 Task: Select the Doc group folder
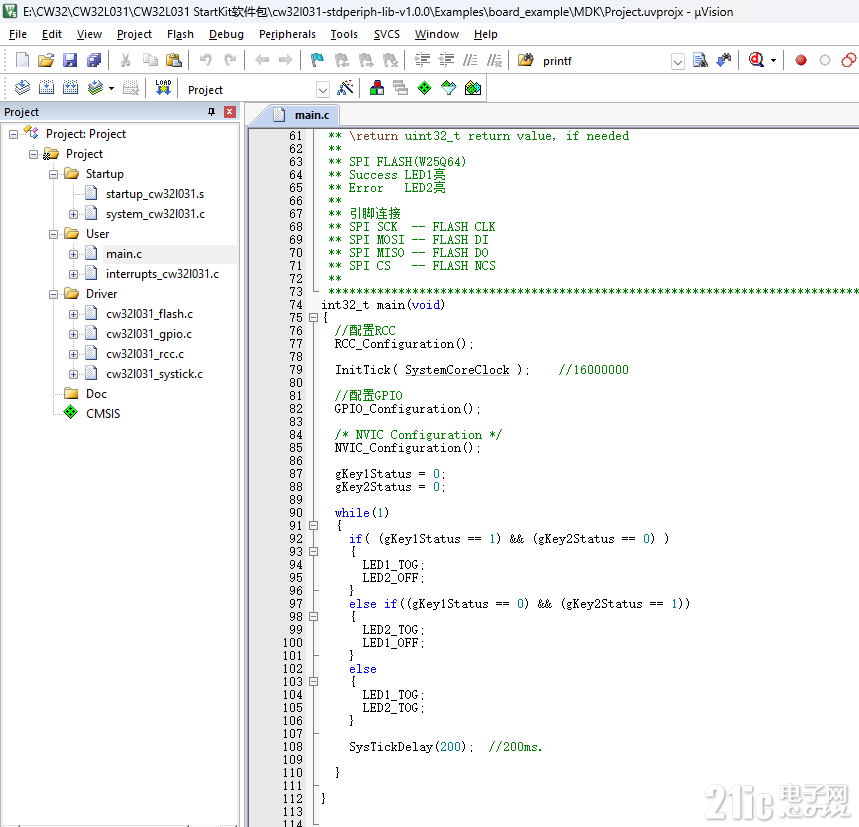pos(96,394)
